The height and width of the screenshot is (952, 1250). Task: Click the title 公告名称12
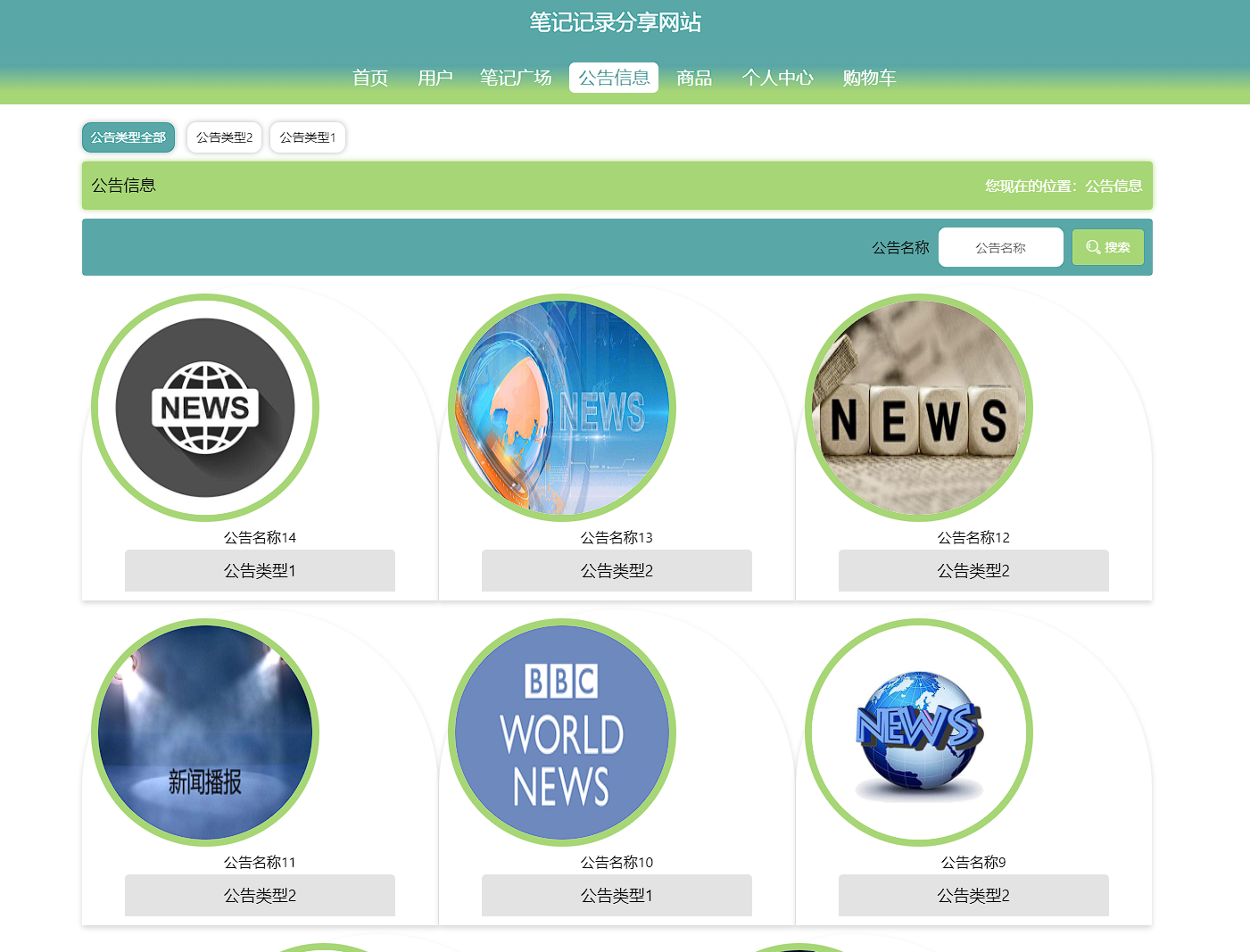pyautogui.click(x=973, y=537)
